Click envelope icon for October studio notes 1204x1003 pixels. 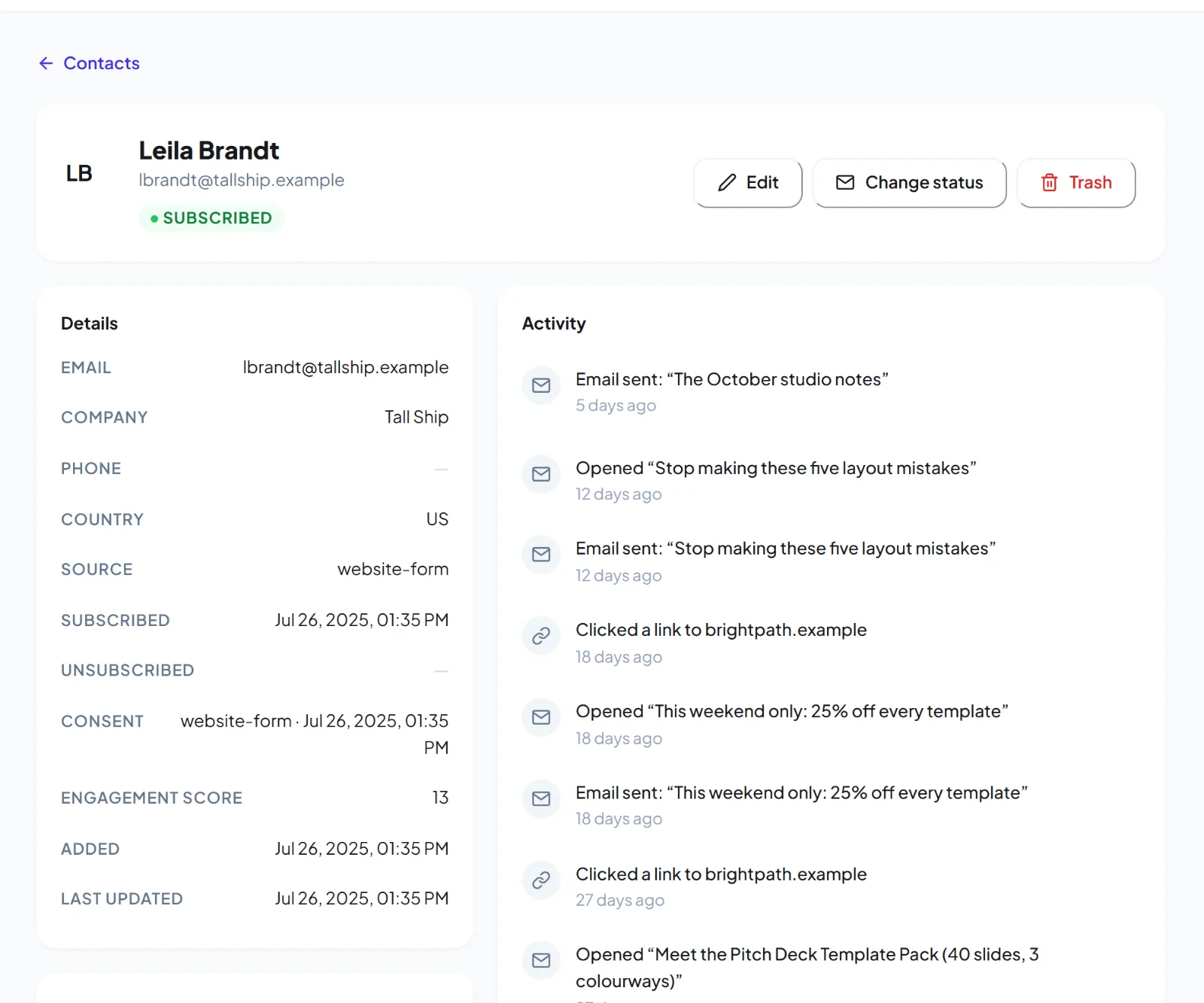pos(541,385)
